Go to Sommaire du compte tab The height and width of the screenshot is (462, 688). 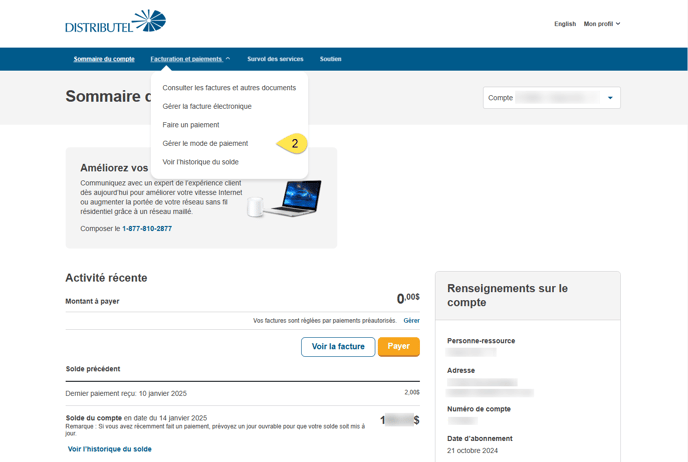(x=104, y=59)
